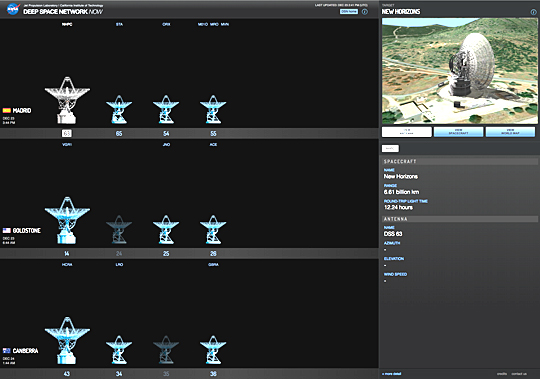Open the info icon beside DSN Home

[x=365, y=12]
